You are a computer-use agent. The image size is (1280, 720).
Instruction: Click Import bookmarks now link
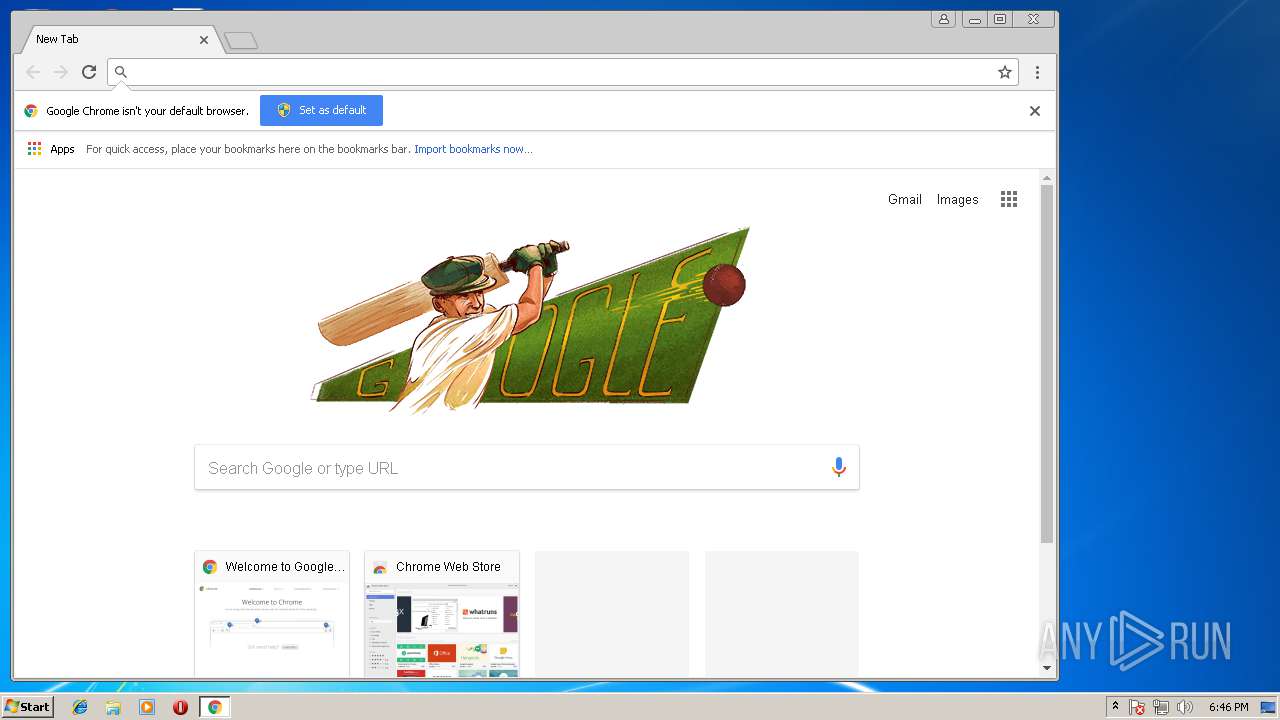(x=473, y=149)
